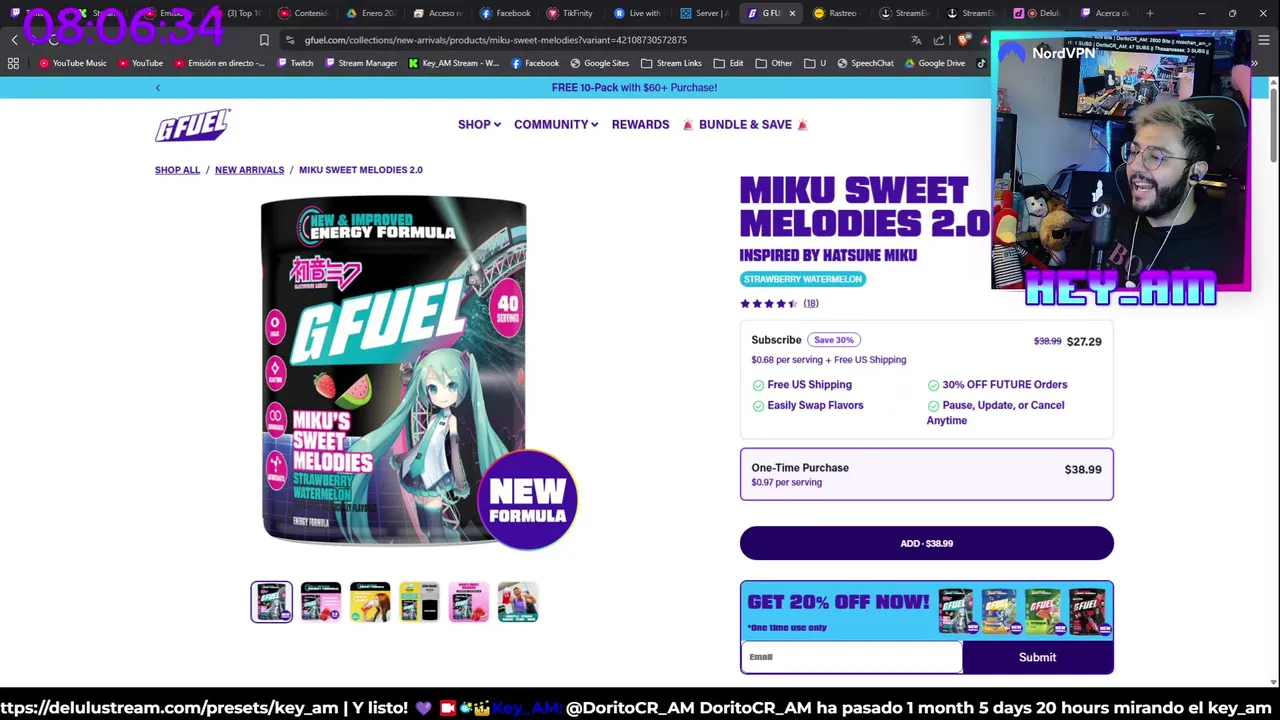Viewport: 1280px width, 720px height.
Task: Open the tab grid icon in bookmarks bar
Action: pos(13,63)
